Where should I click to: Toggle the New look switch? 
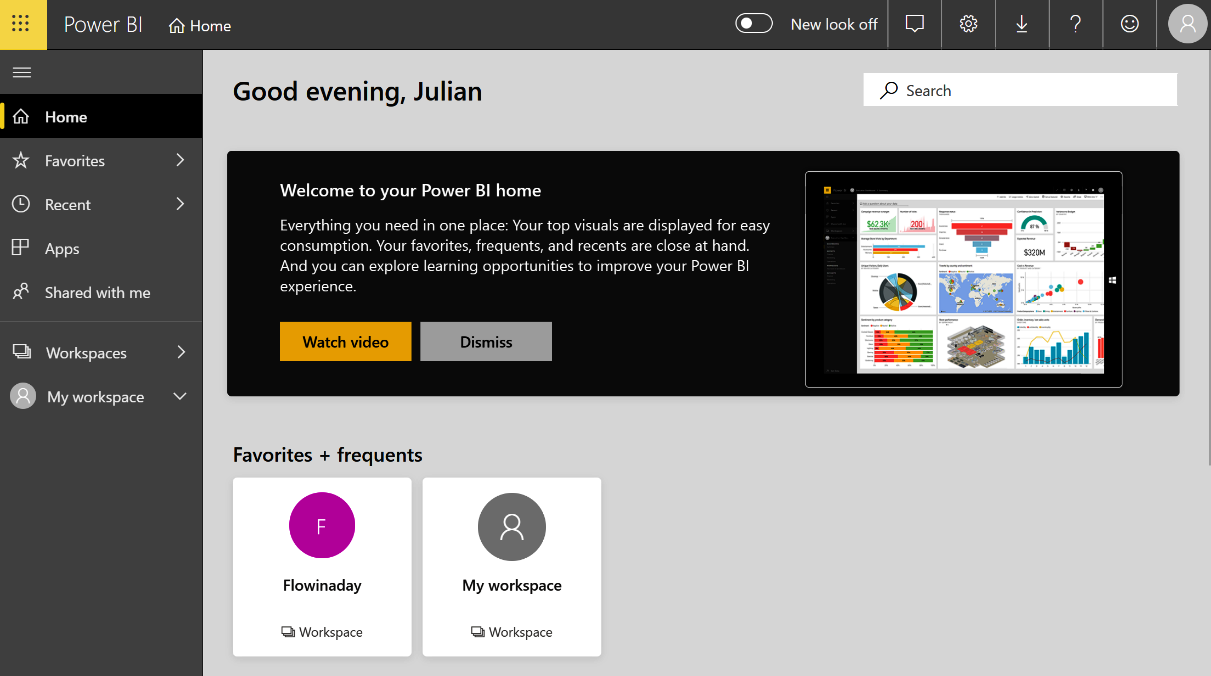point(754,24)
